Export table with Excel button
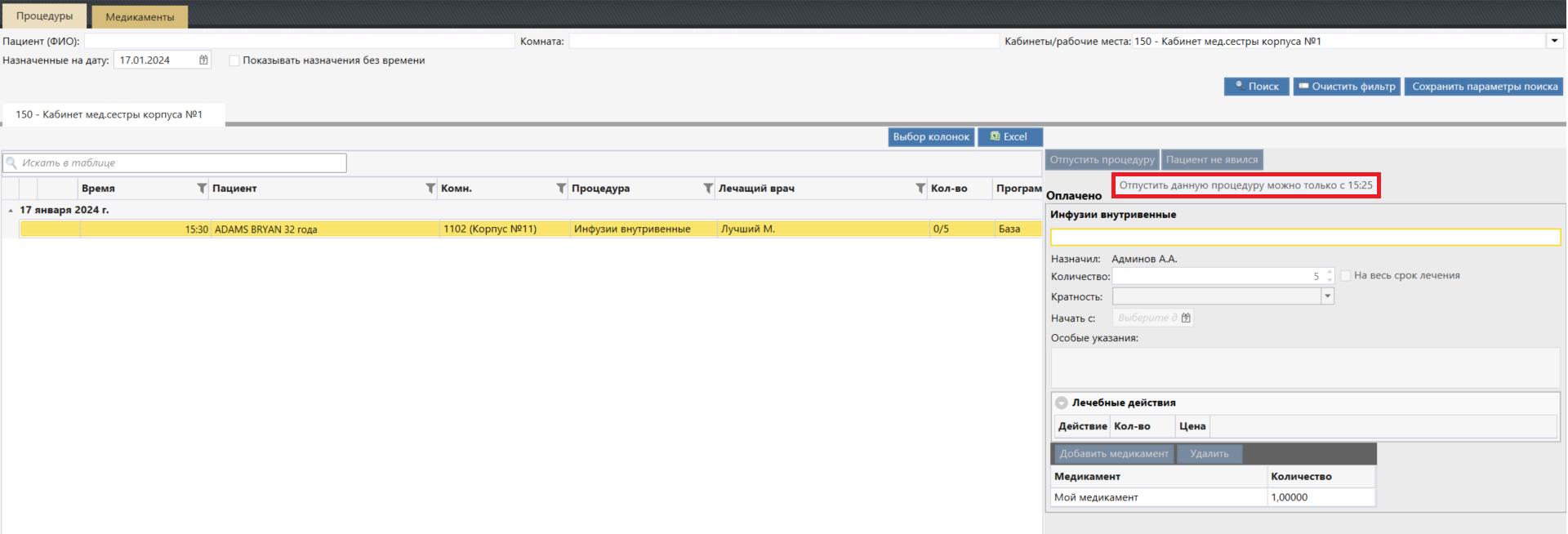 coord(1009,137)
